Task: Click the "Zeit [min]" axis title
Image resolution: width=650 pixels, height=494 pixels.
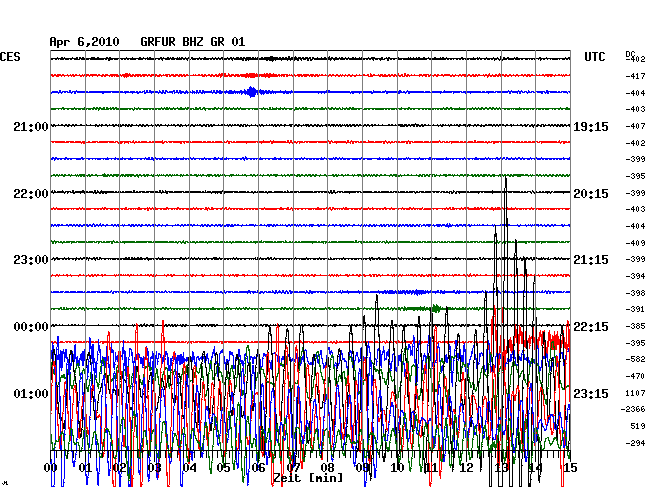Action: click(308, 478)
